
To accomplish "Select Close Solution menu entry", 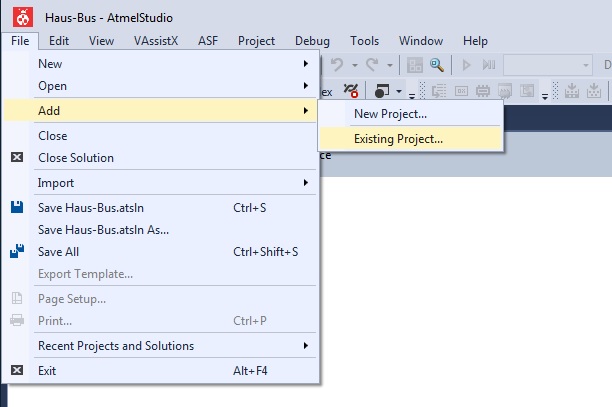I will 161,158.
